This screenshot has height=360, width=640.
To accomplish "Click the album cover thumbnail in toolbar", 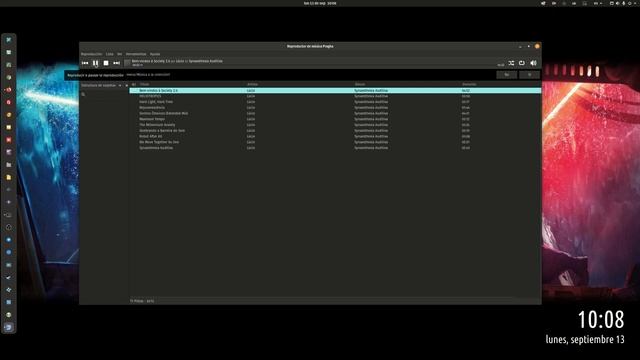I will [x=127, y=63].
